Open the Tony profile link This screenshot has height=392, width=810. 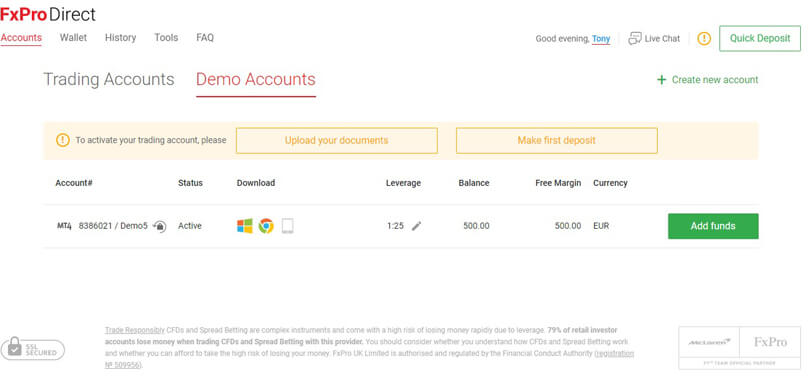coord(601,39)
